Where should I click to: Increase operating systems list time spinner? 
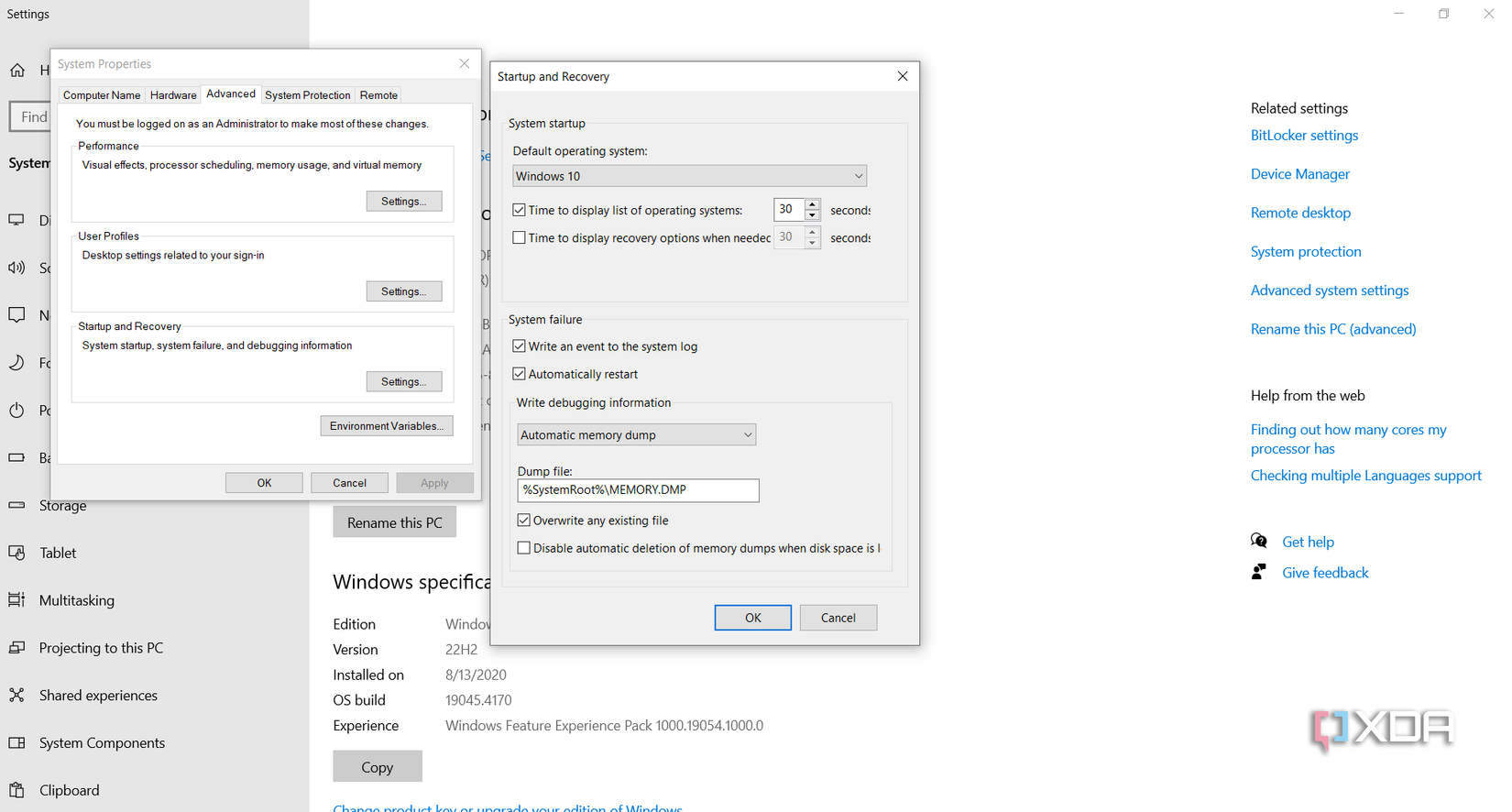pyautogui.click(x=812, y=203)
